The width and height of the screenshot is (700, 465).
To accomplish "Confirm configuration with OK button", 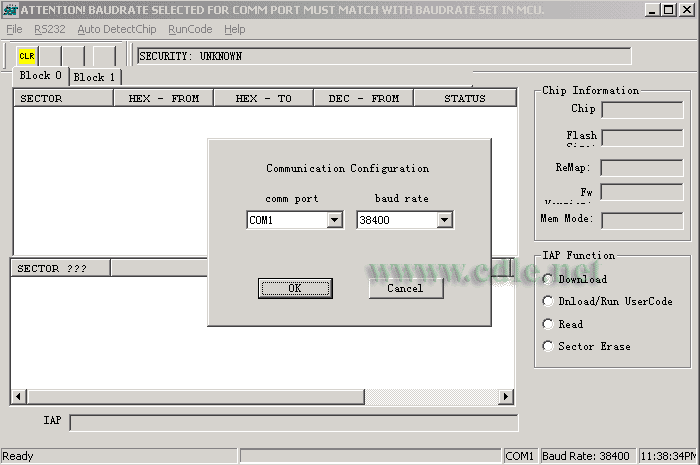I will (295, 288).
